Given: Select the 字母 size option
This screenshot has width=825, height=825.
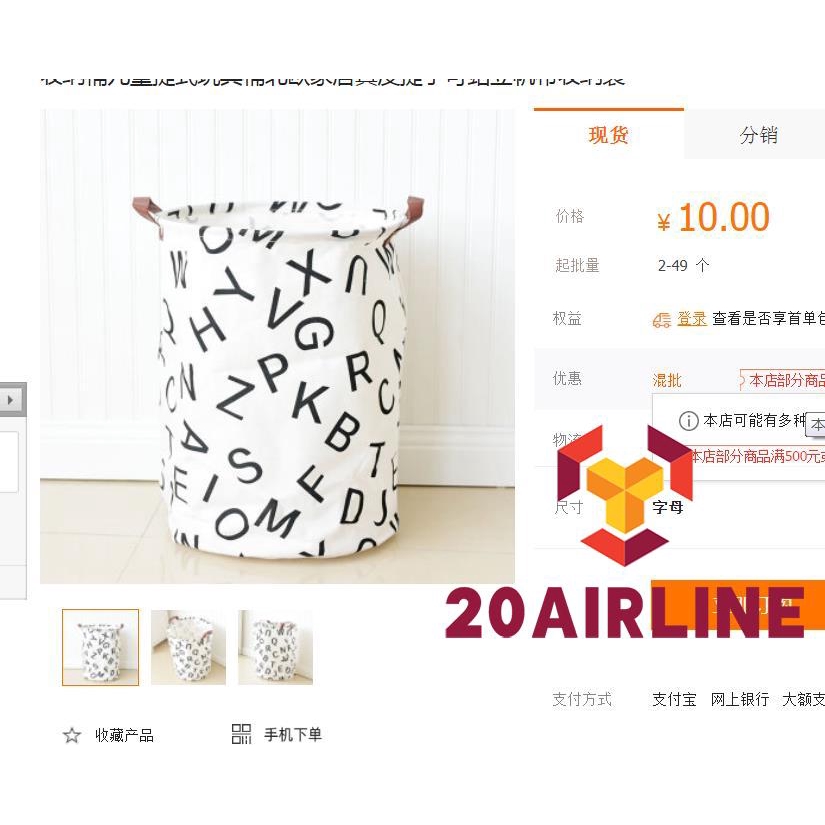Looking at the screenshot, I should pos(668,507).
